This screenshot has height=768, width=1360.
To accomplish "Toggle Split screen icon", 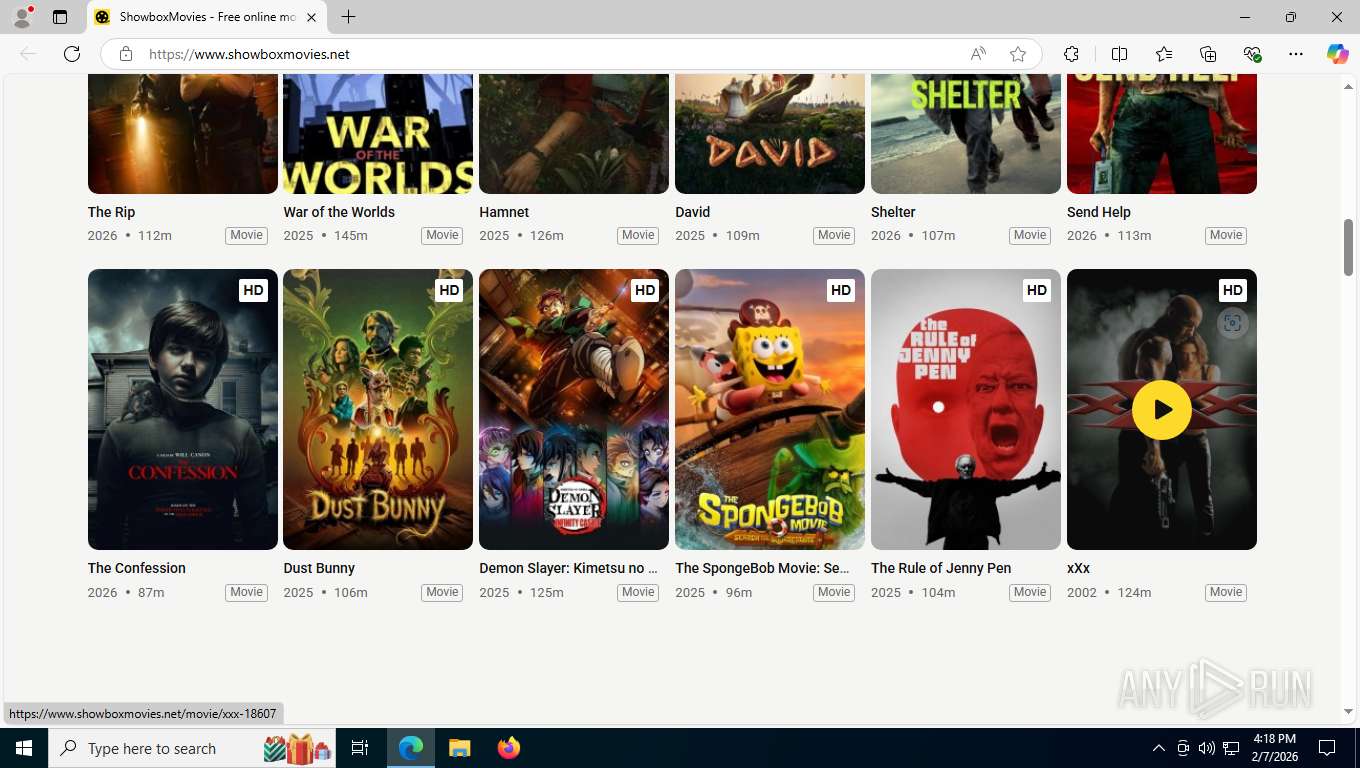I will (x=1119, y=54).
